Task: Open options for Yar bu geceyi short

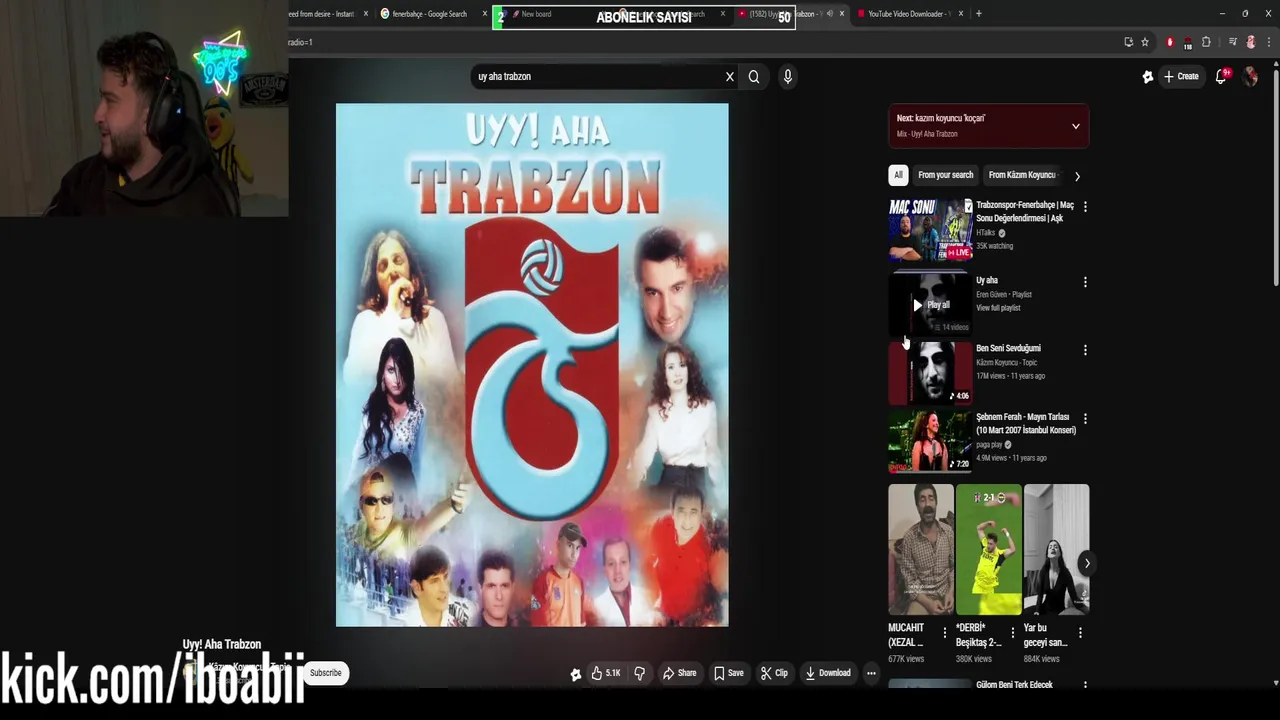Action: [1080, 632]
